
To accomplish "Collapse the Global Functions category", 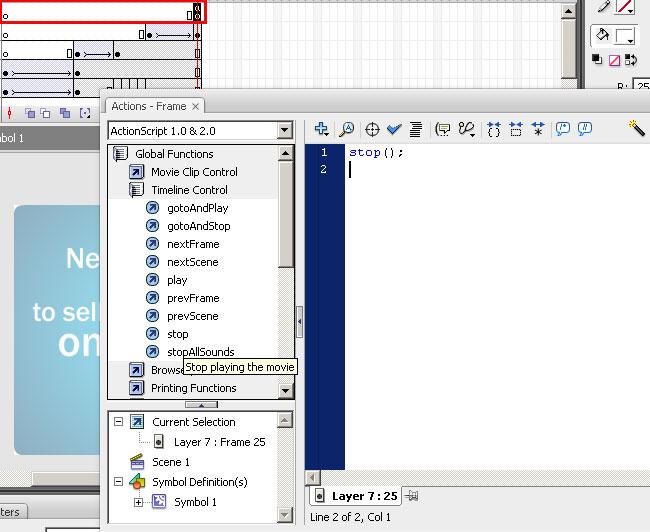I will pyautogui.click(x=120, y=154).
